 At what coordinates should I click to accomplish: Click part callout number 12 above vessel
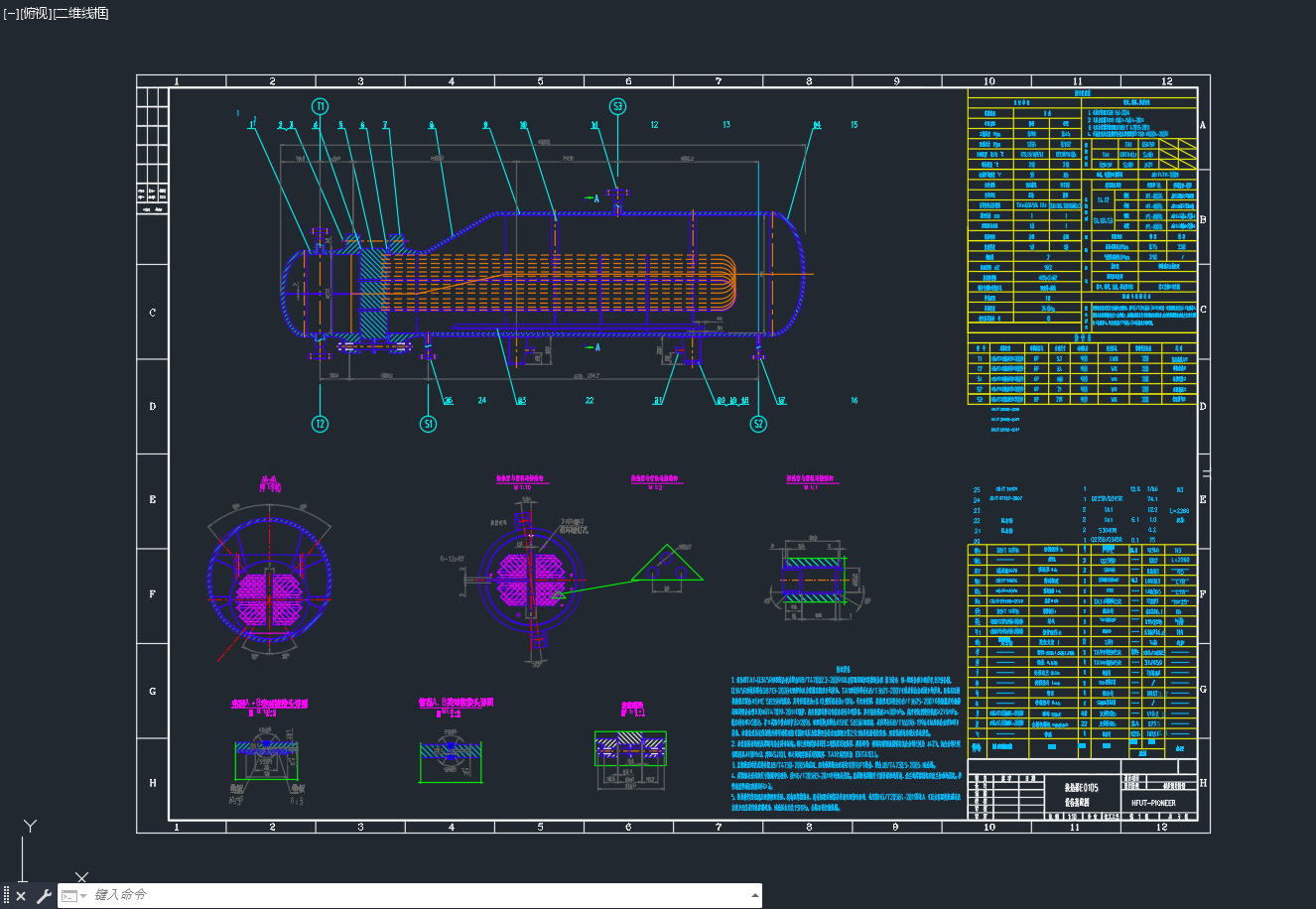click(654, 125)
